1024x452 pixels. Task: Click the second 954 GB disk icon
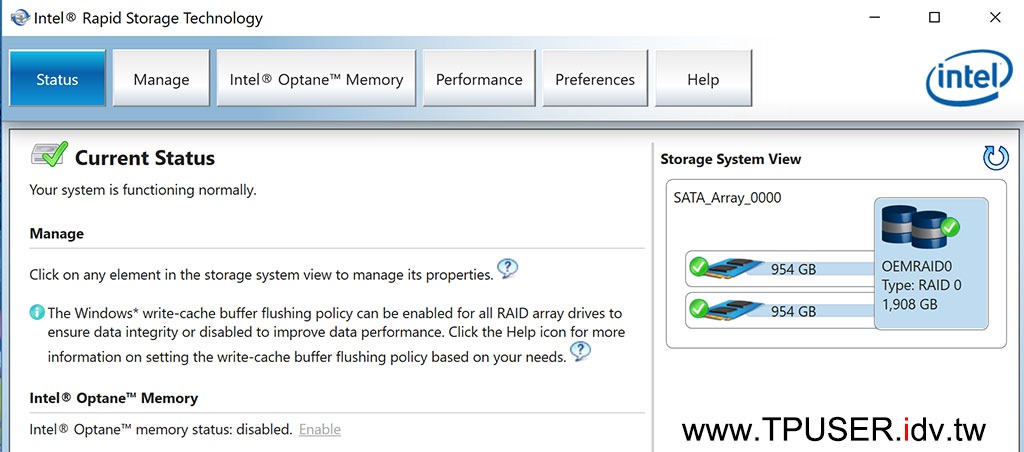734,310
